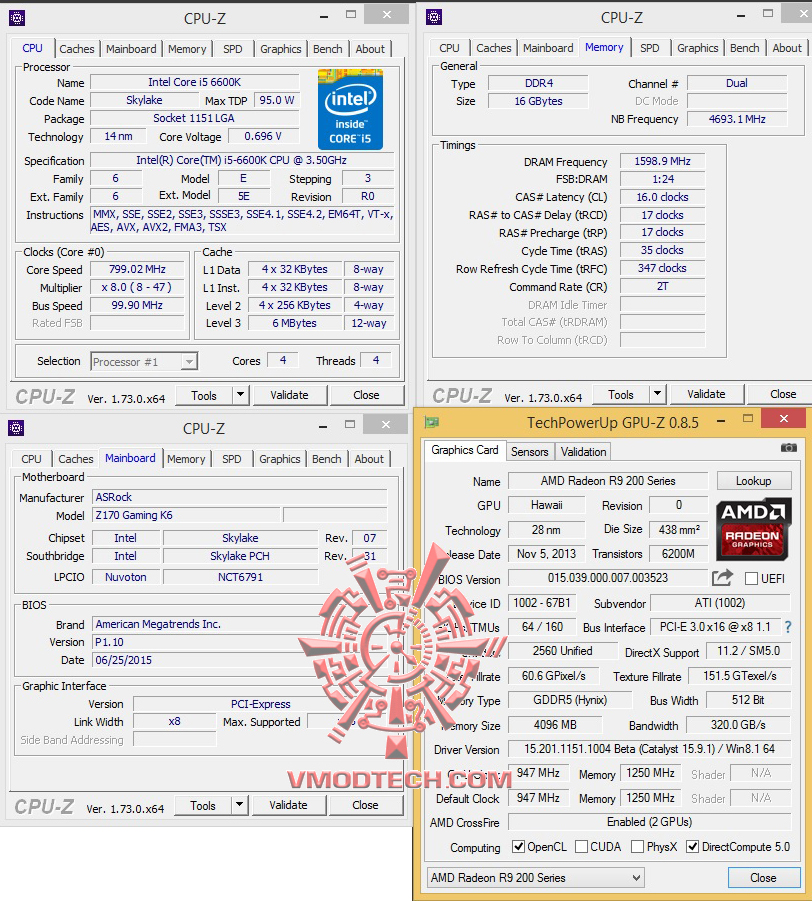Minimize the CPU-Z CPU tab window
The width and height of the screenshot is (812, 901).
coord(324,18)
